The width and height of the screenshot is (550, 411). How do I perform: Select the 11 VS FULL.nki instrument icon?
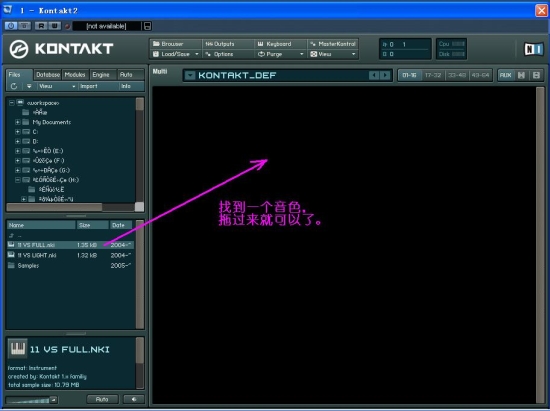tap(11, 245)
